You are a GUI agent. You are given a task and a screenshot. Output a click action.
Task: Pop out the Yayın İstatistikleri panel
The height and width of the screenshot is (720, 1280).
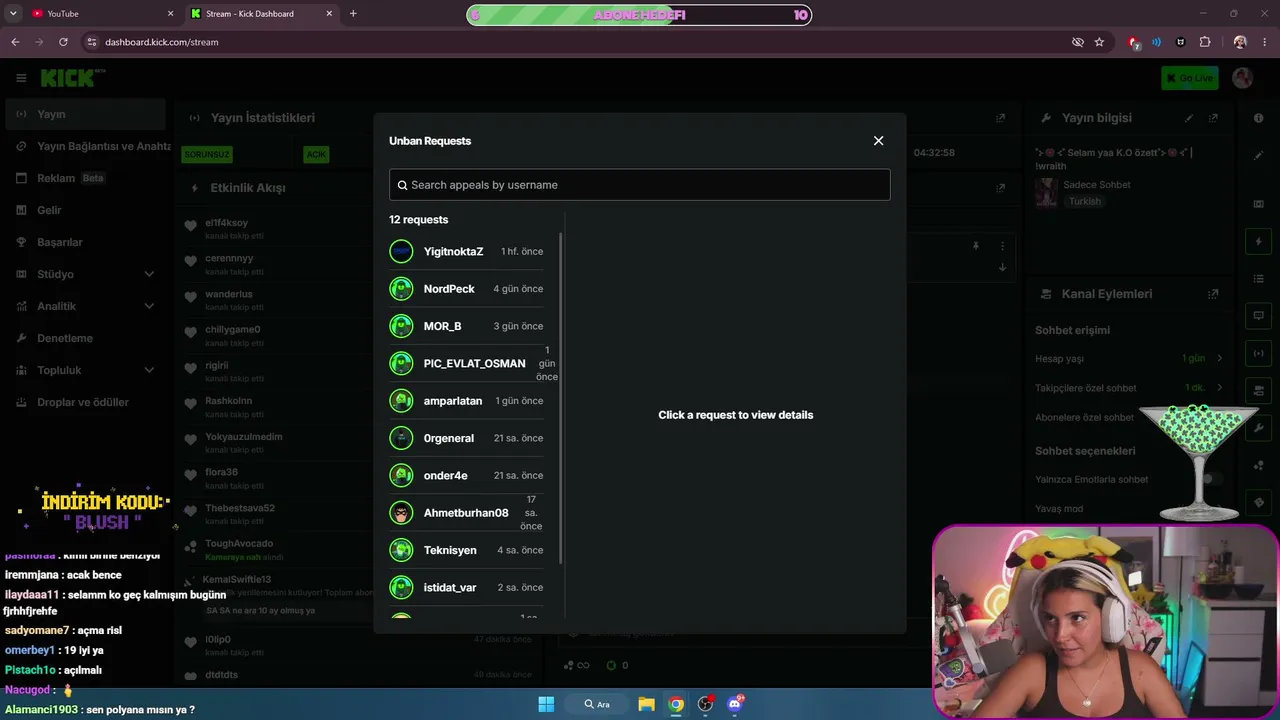1000,118
